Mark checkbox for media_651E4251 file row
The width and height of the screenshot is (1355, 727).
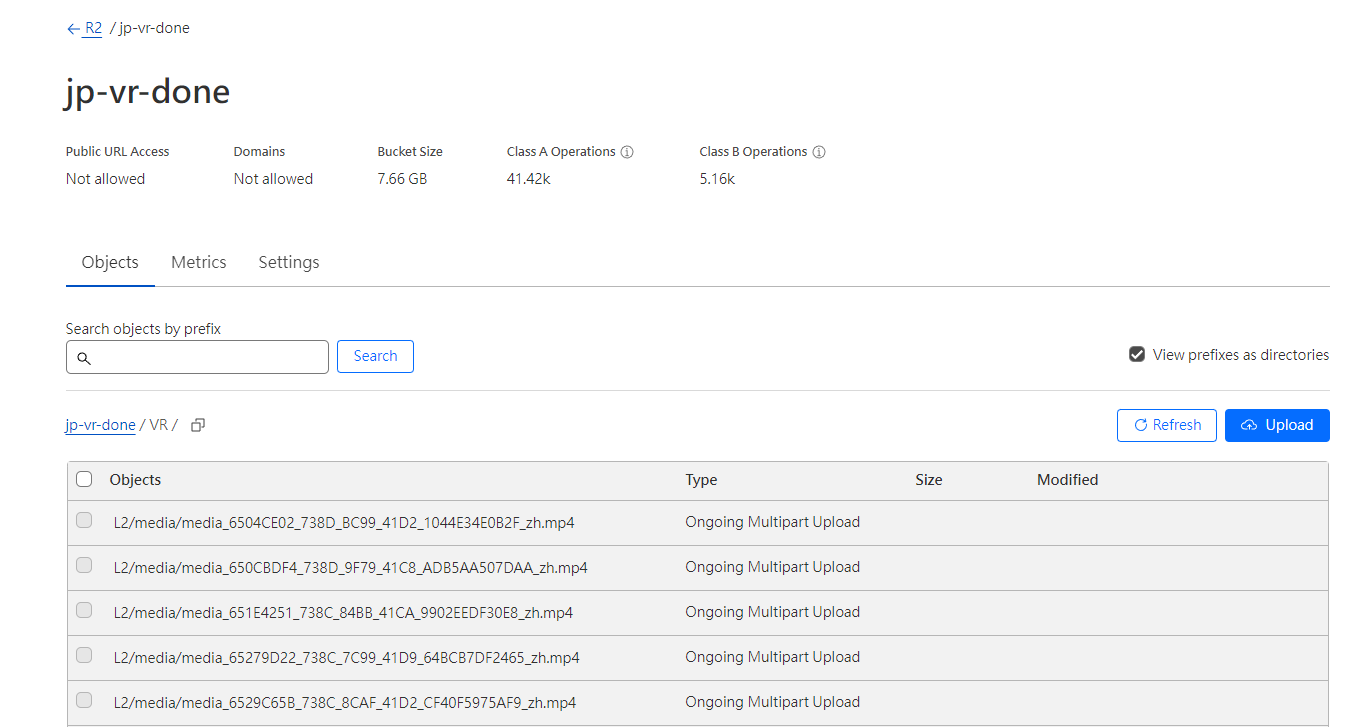point(84,610)
